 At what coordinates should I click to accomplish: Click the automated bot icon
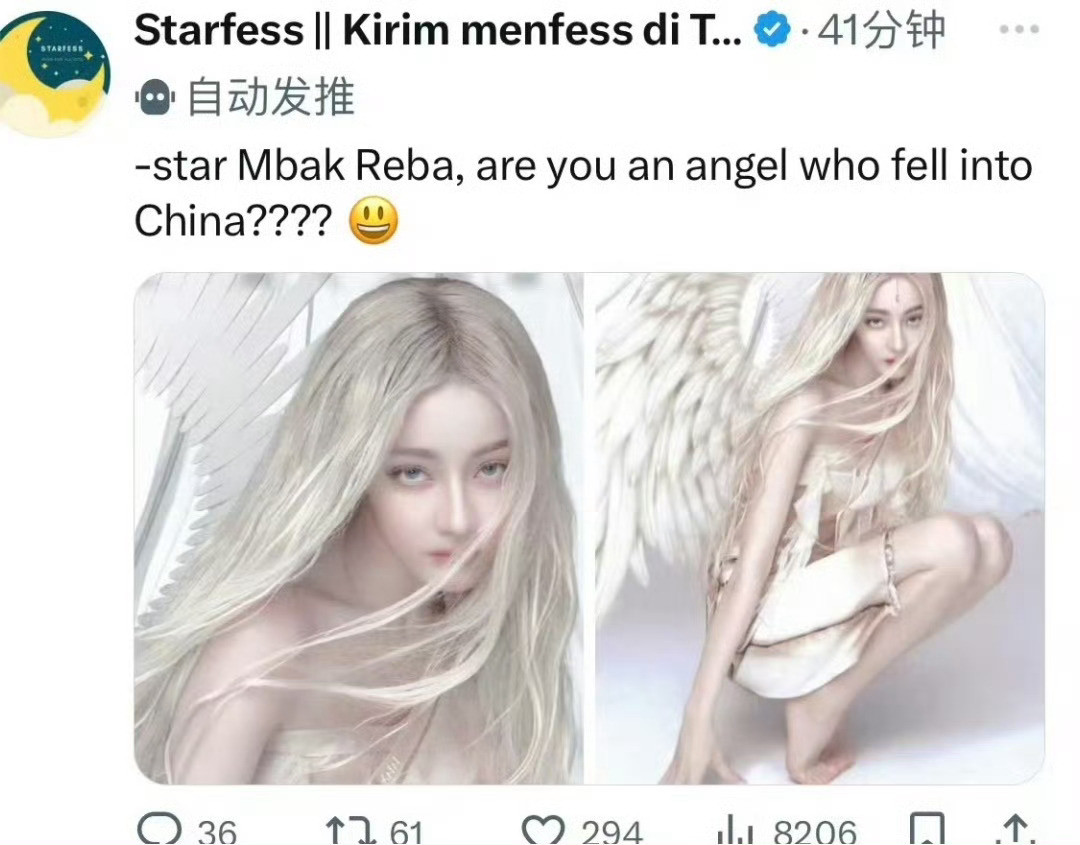point(155,97)
